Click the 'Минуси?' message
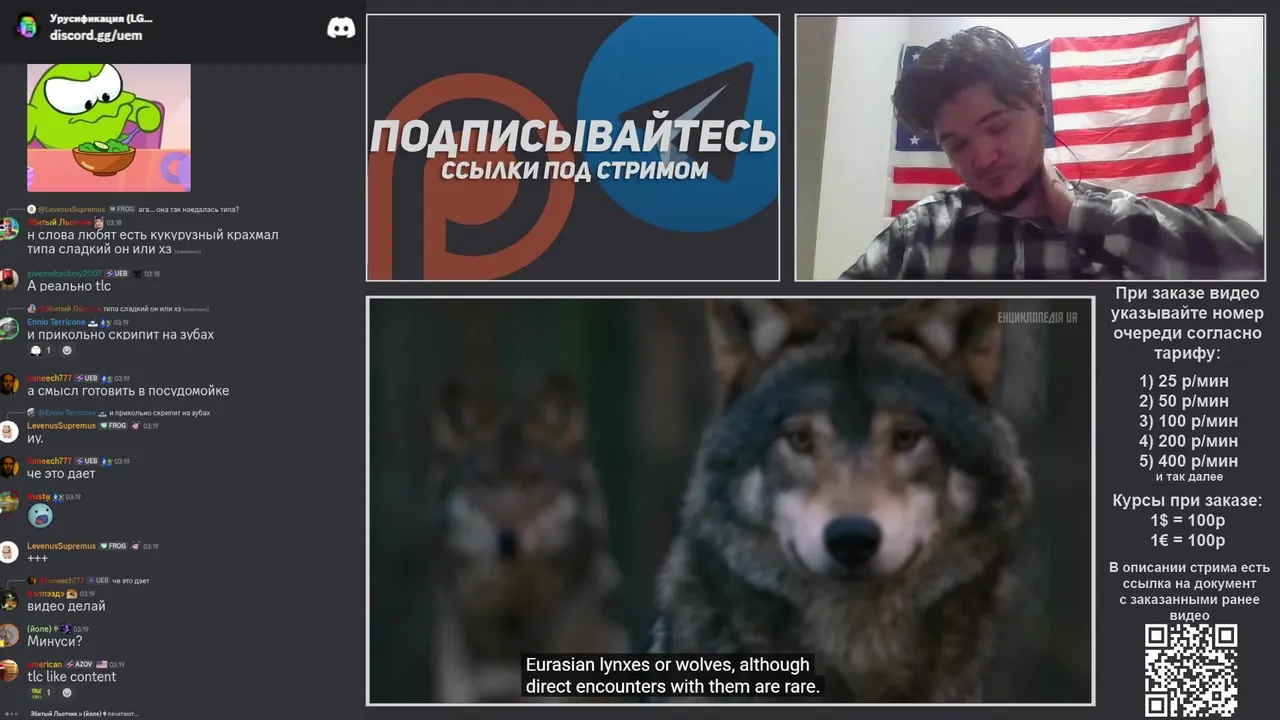Image resolution: width=1280 pixels, height=720 pixels. point(55,641)
